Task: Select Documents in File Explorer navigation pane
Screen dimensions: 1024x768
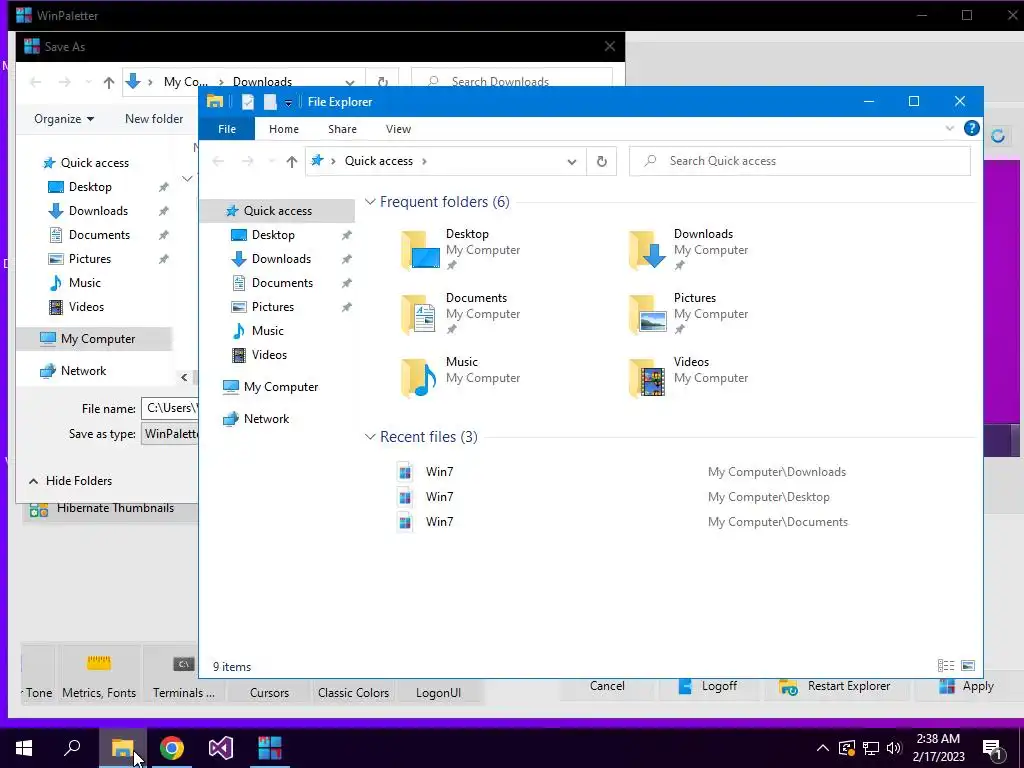Action: [282, 283]
